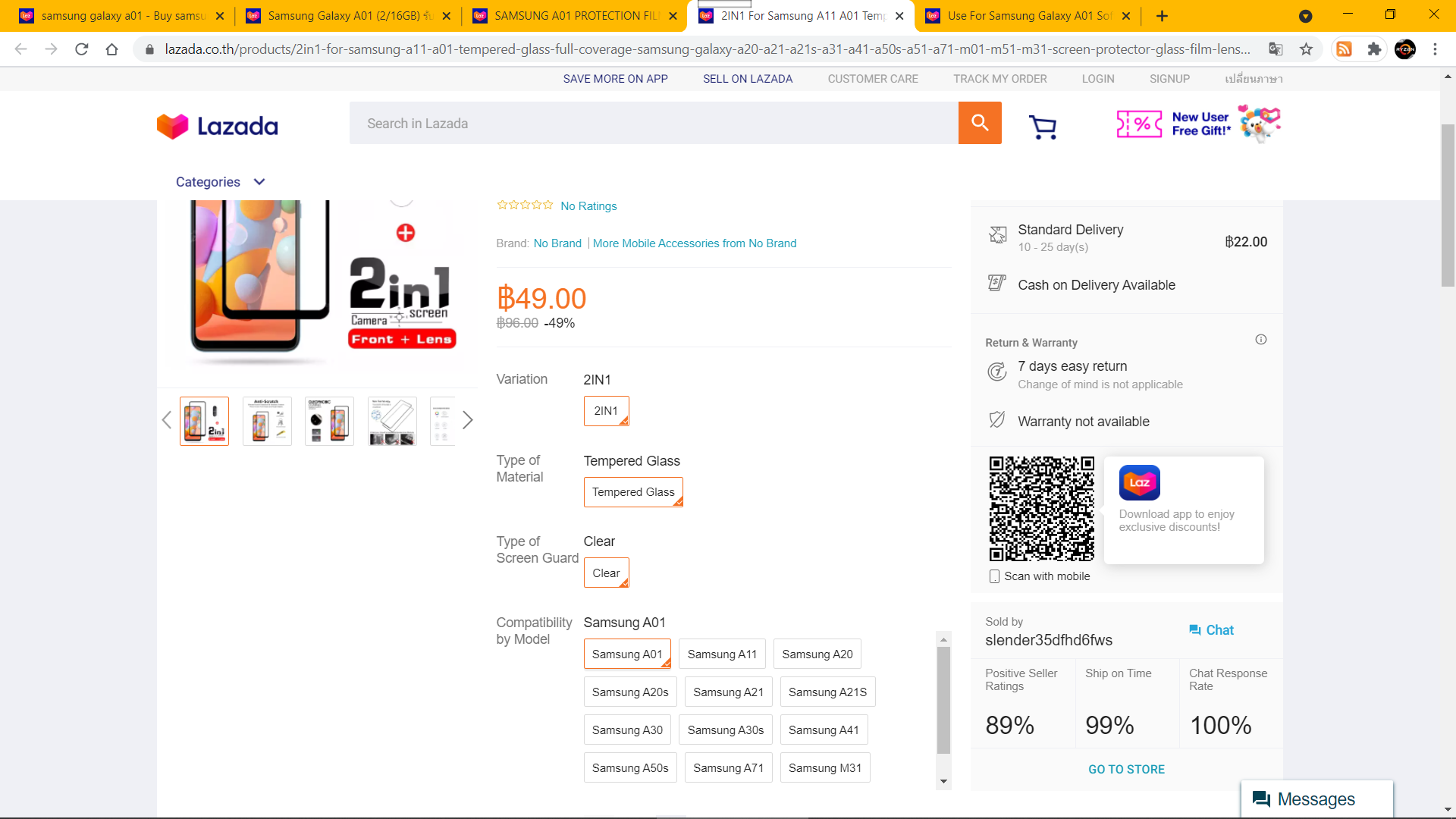Click the orange search magnifier button

[x=980, y=123]
